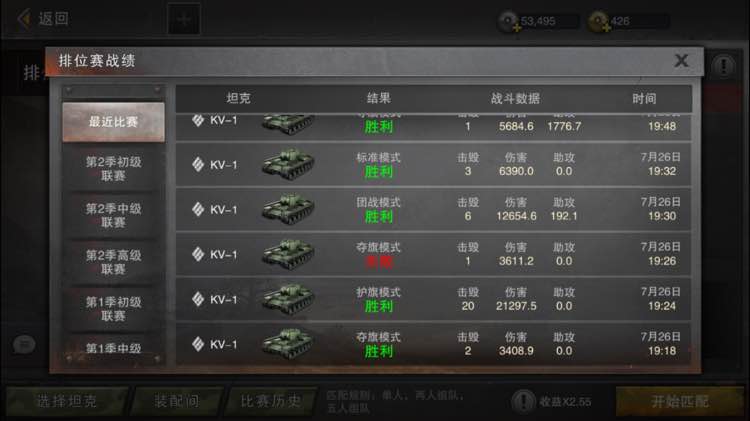Select the 最近比赛 tab
The width and height of the screenshot is (750, 421).
113,122
